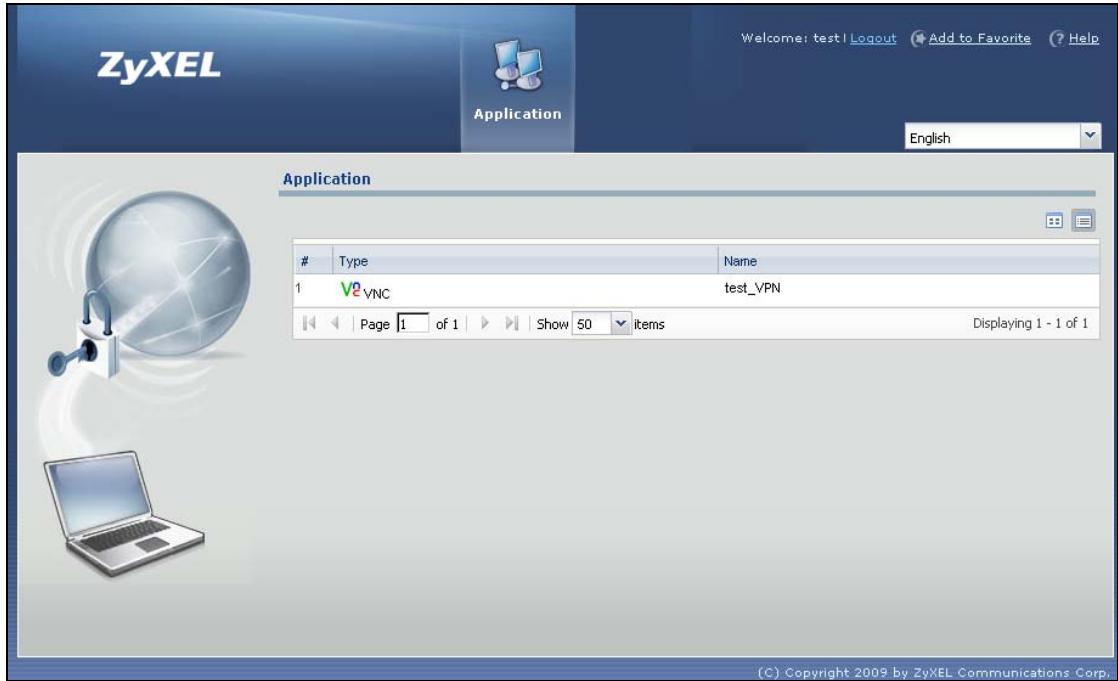Go to the last page
The width and height of the screenshot is (1118, 681).
click(511, 323)
